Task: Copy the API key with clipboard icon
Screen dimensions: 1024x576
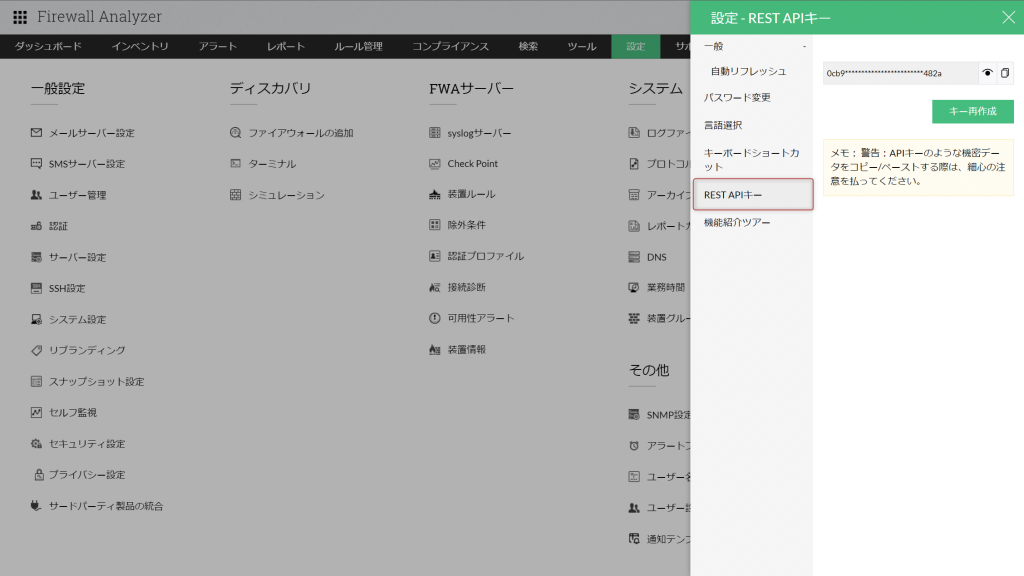Action: (1005, 73)
